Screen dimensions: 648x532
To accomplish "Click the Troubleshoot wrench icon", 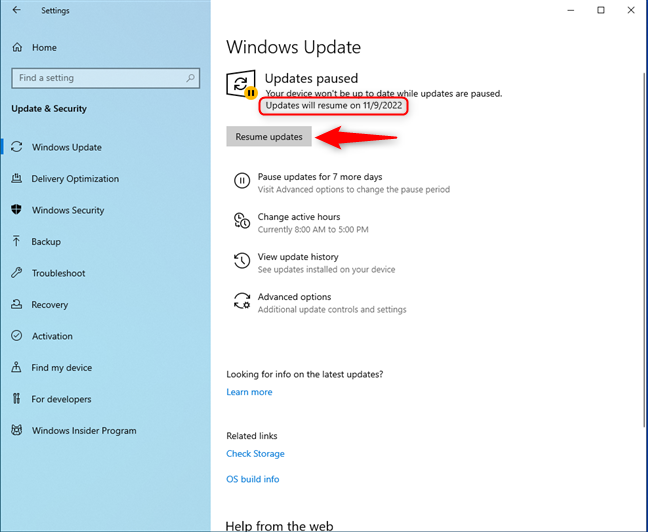I will (x=17, y=273).
